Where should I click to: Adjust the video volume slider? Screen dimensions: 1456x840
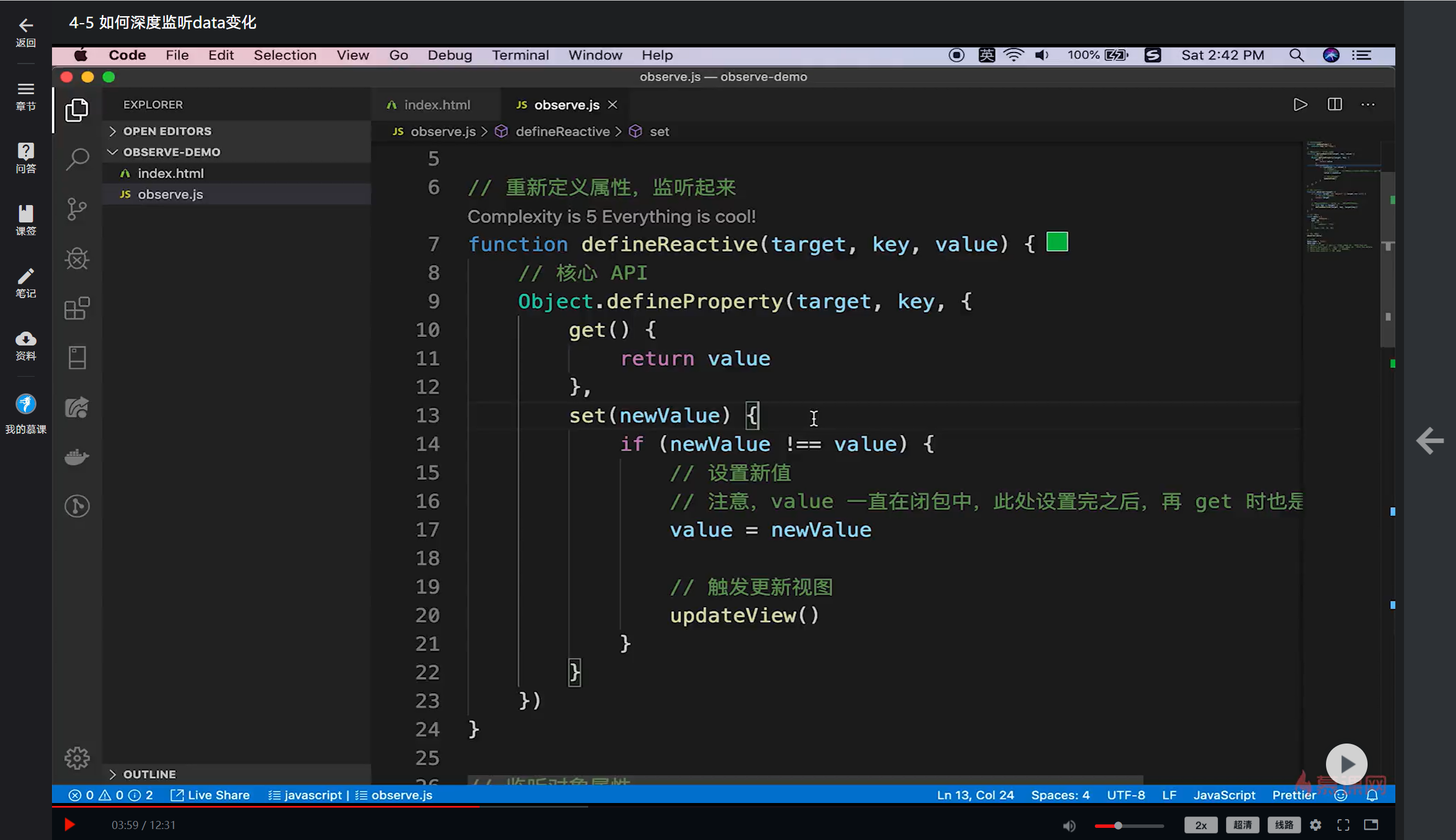(x=1118, y=826)
